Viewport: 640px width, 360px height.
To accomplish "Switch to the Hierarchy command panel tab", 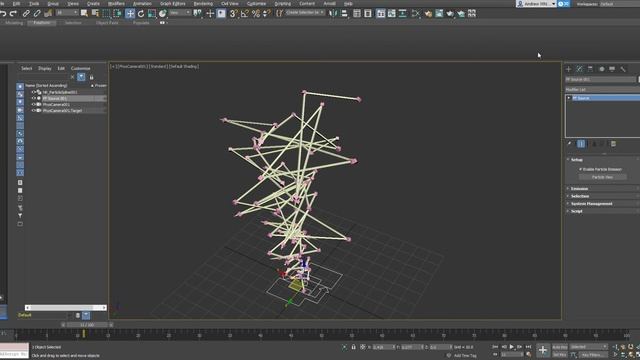I will (590, 69).
